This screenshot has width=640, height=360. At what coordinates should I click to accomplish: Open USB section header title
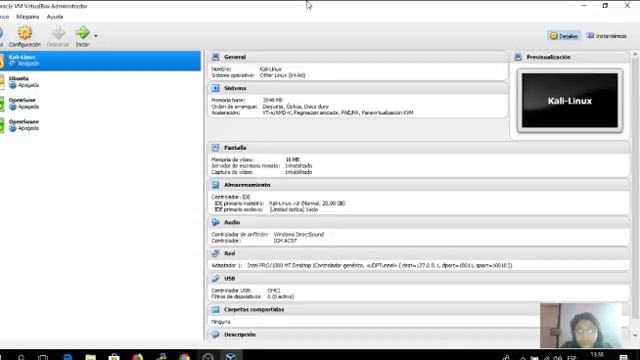[229, 278]
